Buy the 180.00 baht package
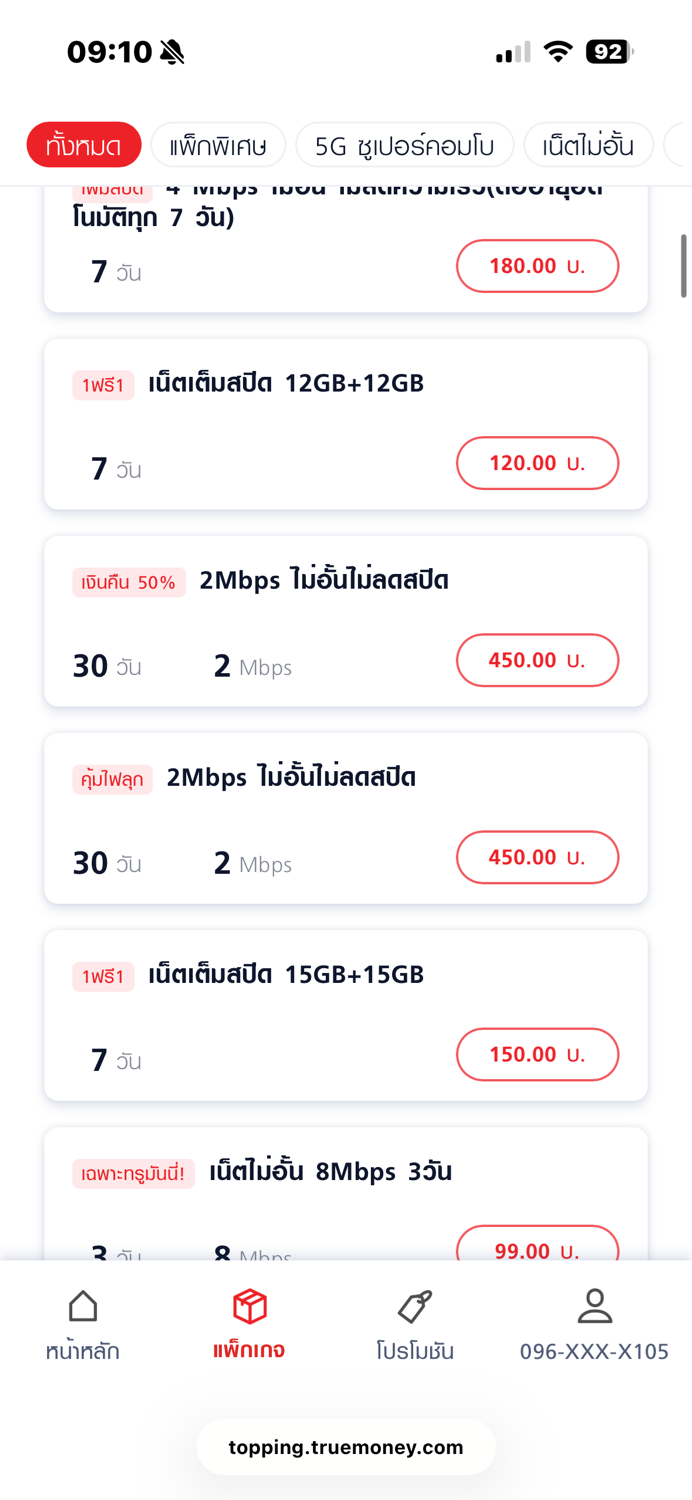 537,266
